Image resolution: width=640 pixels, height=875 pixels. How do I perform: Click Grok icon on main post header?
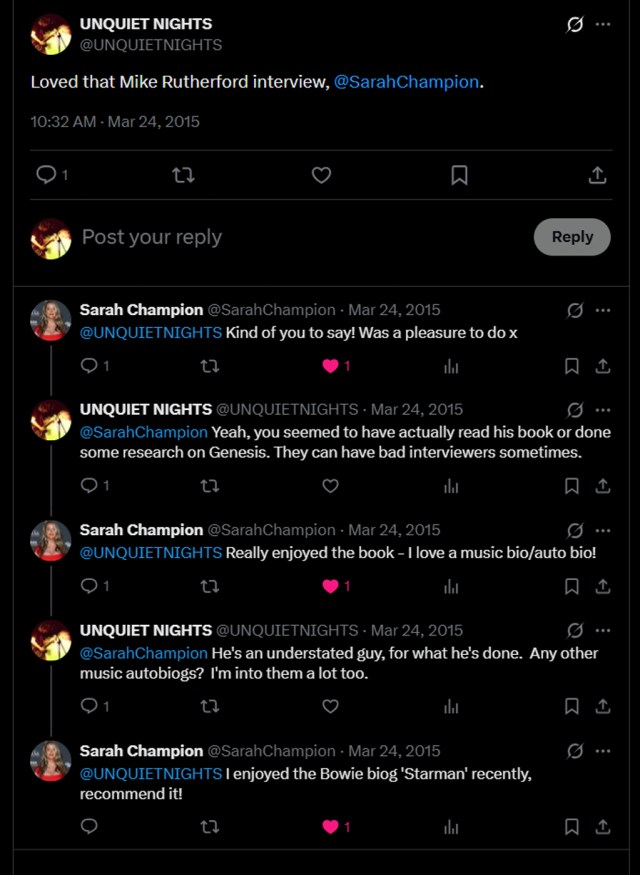[x=575, y=24]
